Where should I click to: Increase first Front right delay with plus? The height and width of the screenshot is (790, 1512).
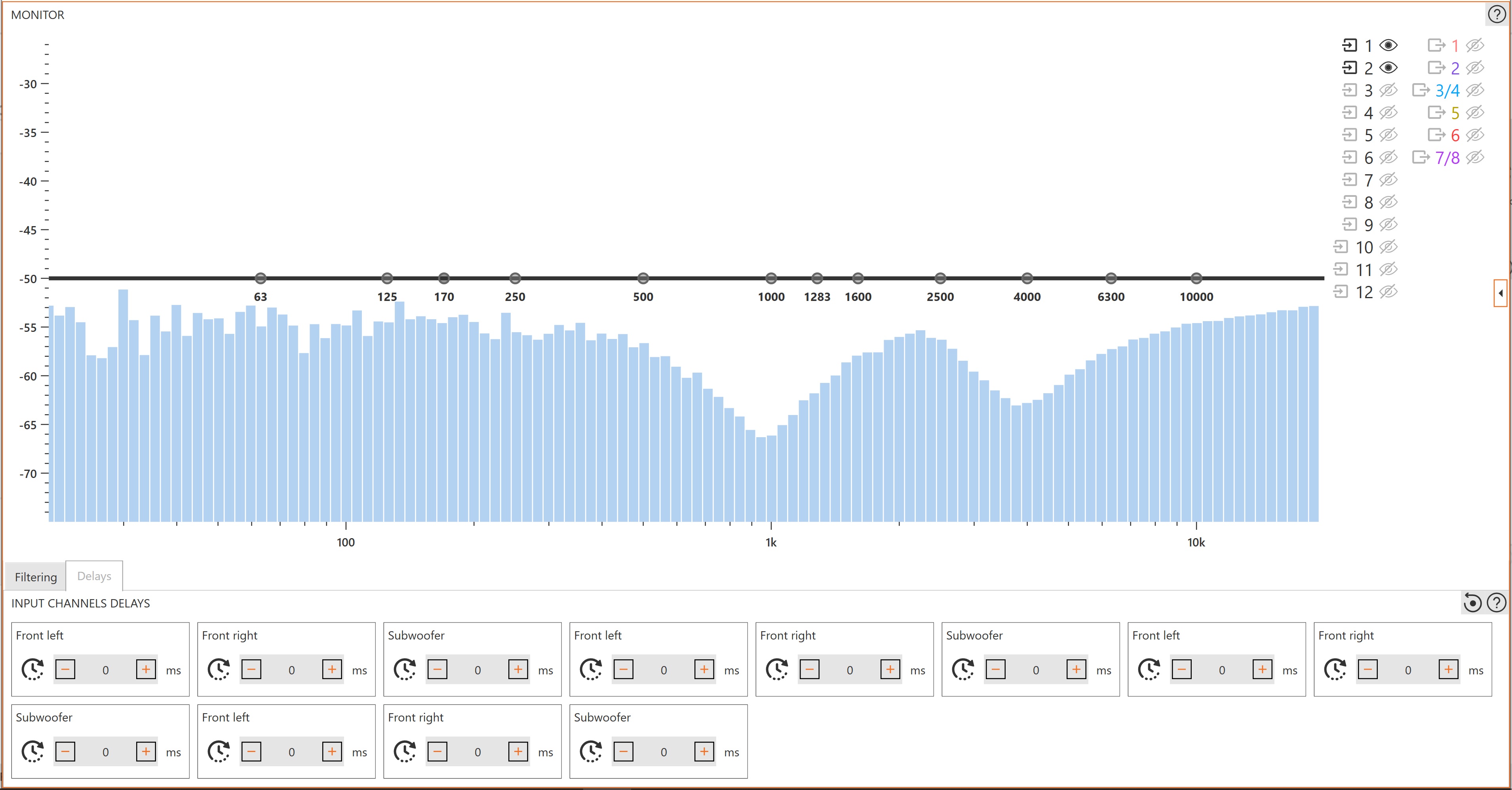(x=332, y=670)
